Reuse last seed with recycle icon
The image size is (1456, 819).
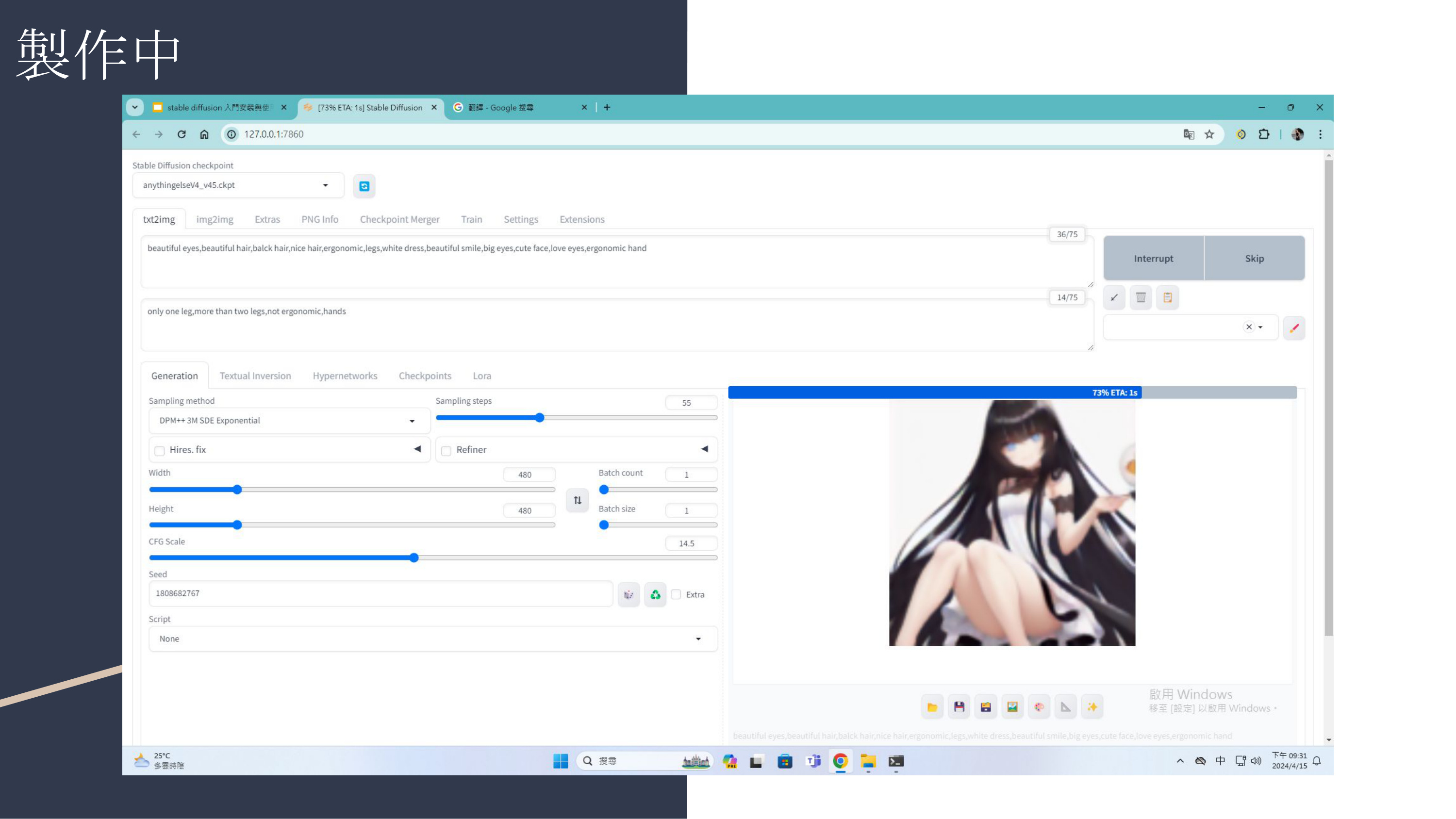(655, 595)
